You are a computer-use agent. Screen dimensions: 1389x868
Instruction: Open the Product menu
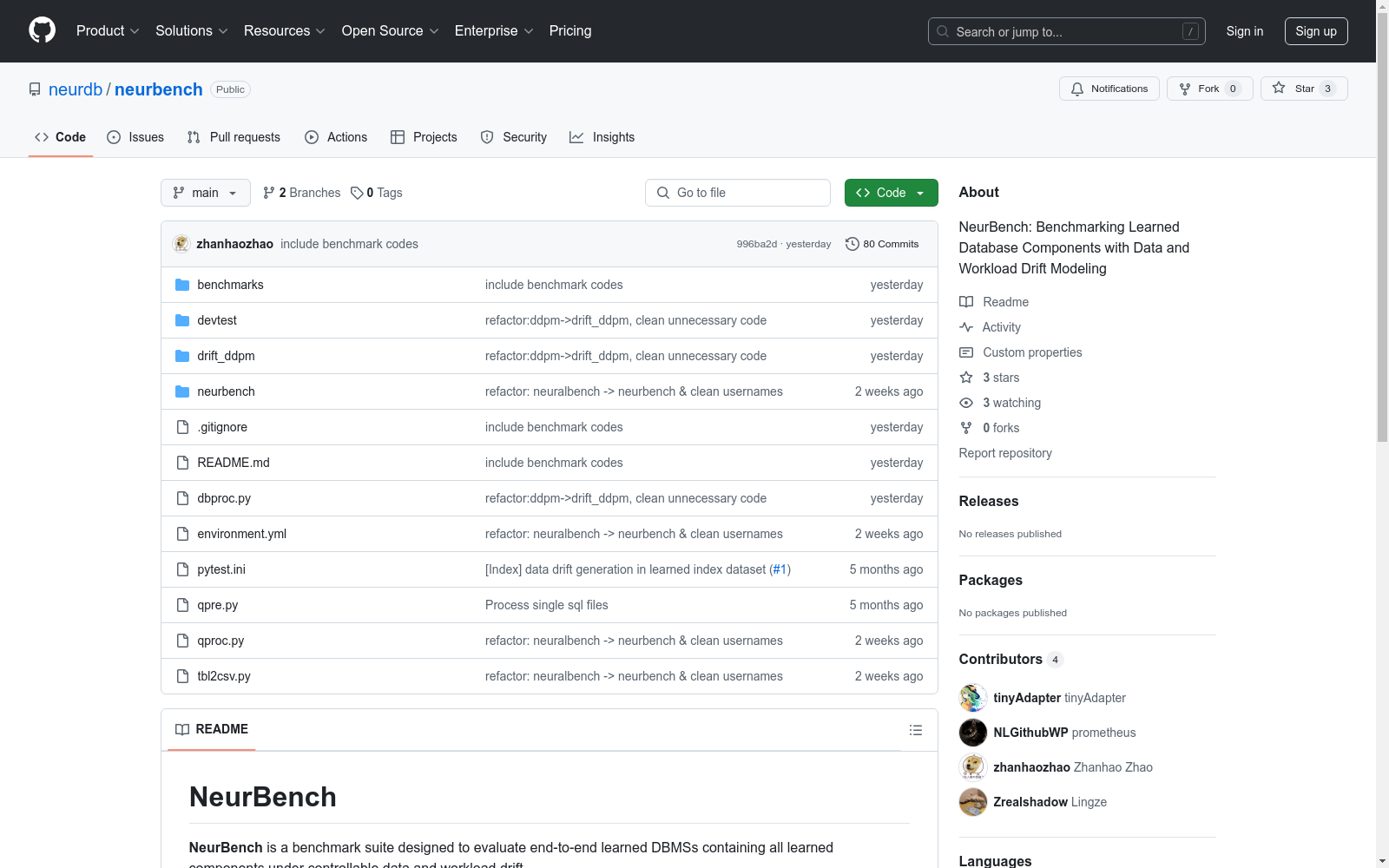(108, 30)
